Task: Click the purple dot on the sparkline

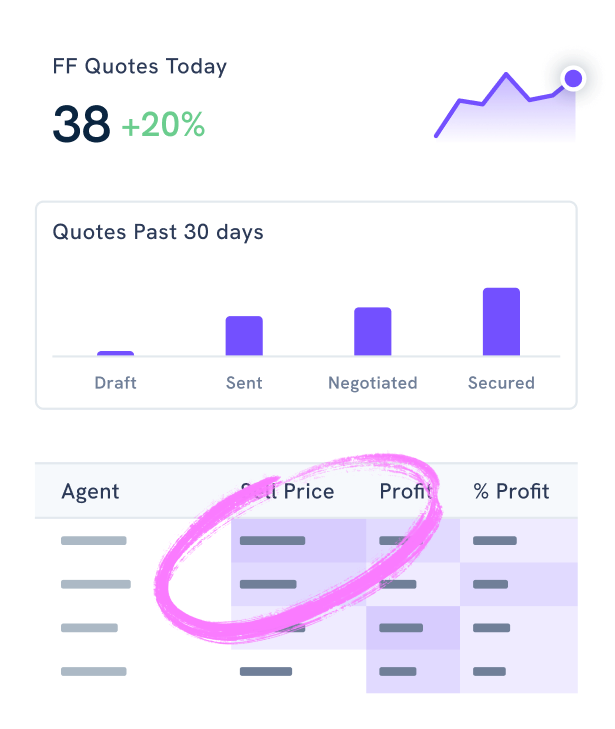Action: coord(573,78)
